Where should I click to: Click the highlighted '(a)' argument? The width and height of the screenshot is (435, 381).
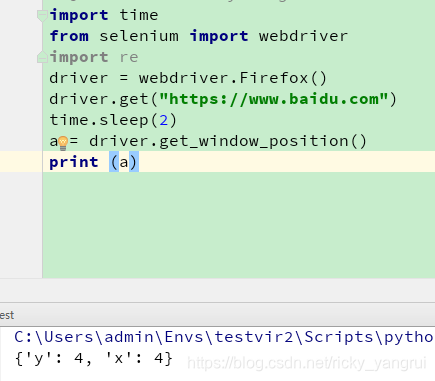124,162
